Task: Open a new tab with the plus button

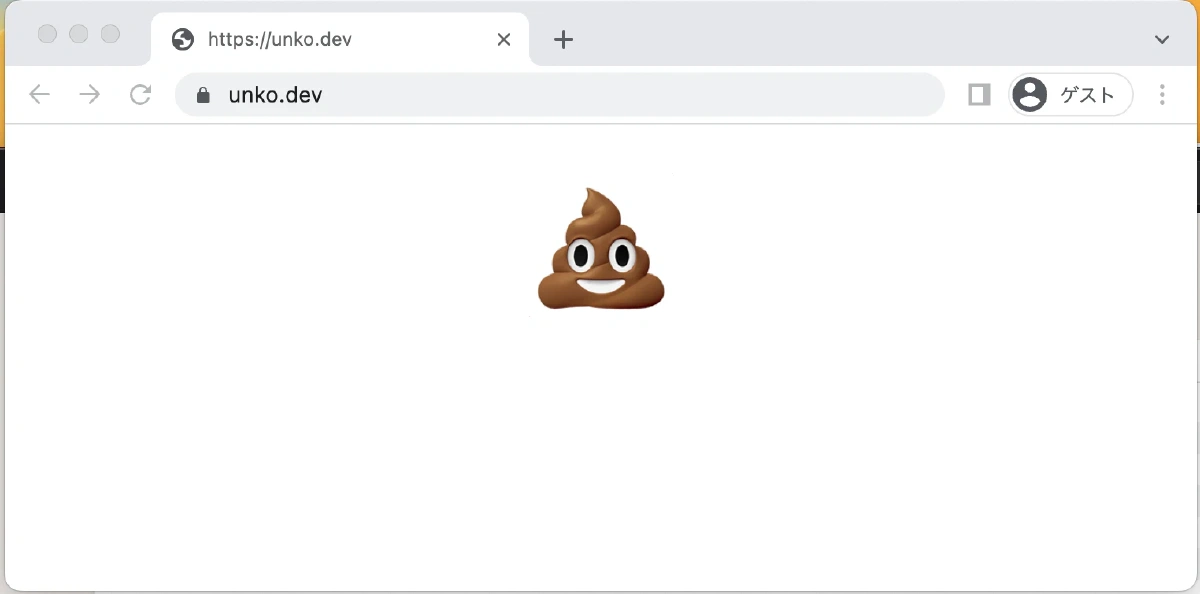Action: [x=563, y=40]
